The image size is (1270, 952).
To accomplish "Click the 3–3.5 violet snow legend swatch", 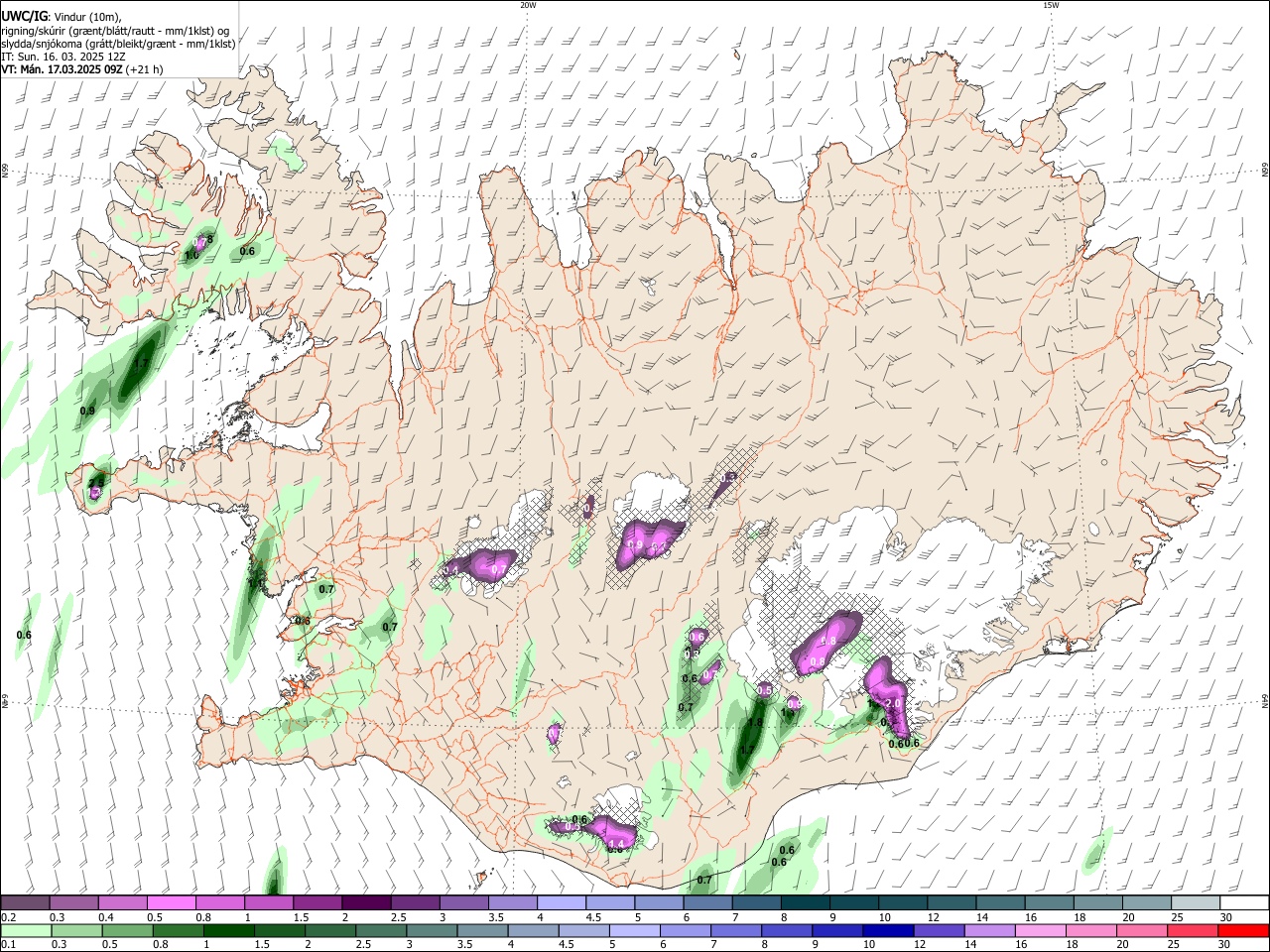I will (462, 902).
